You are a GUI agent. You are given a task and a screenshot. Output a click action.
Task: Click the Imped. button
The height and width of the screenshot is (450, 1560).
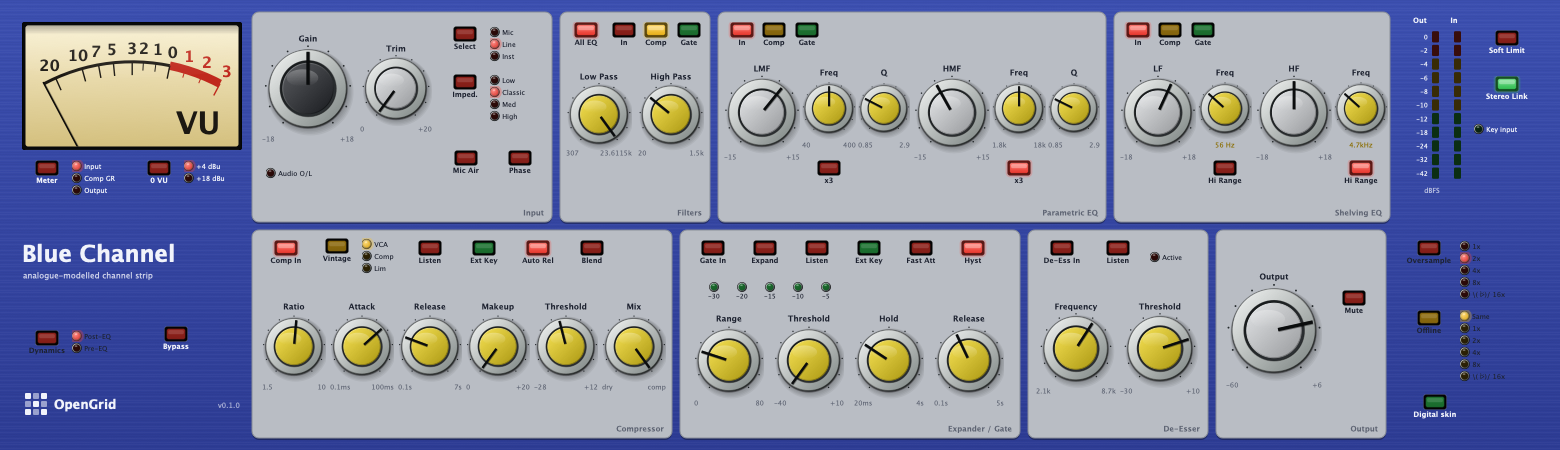[x=465, y=82]
